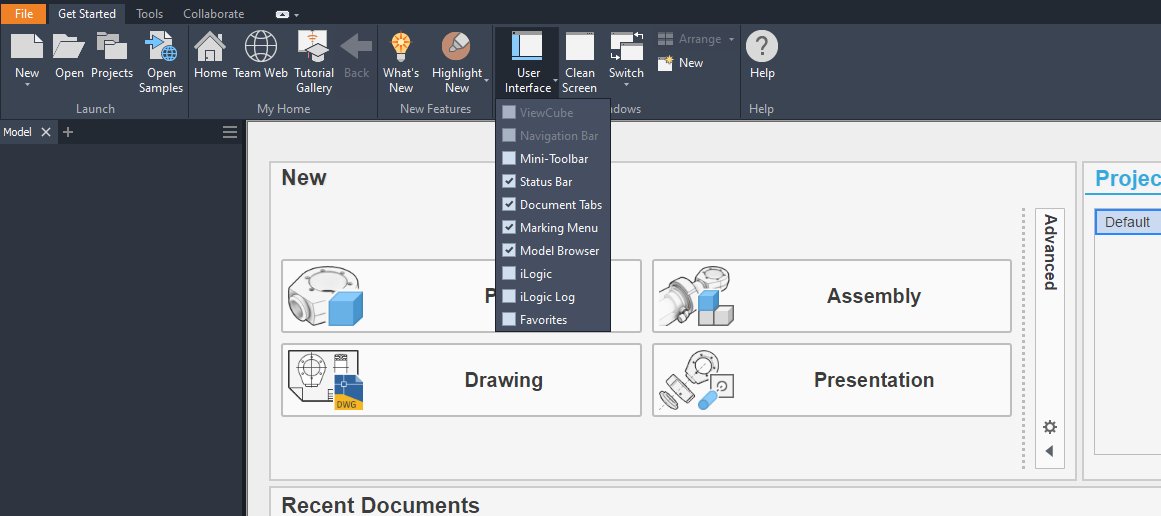Click the Part template icon
The width and height of the screenshot is (1161, 516).
click(x=325, y=296)
